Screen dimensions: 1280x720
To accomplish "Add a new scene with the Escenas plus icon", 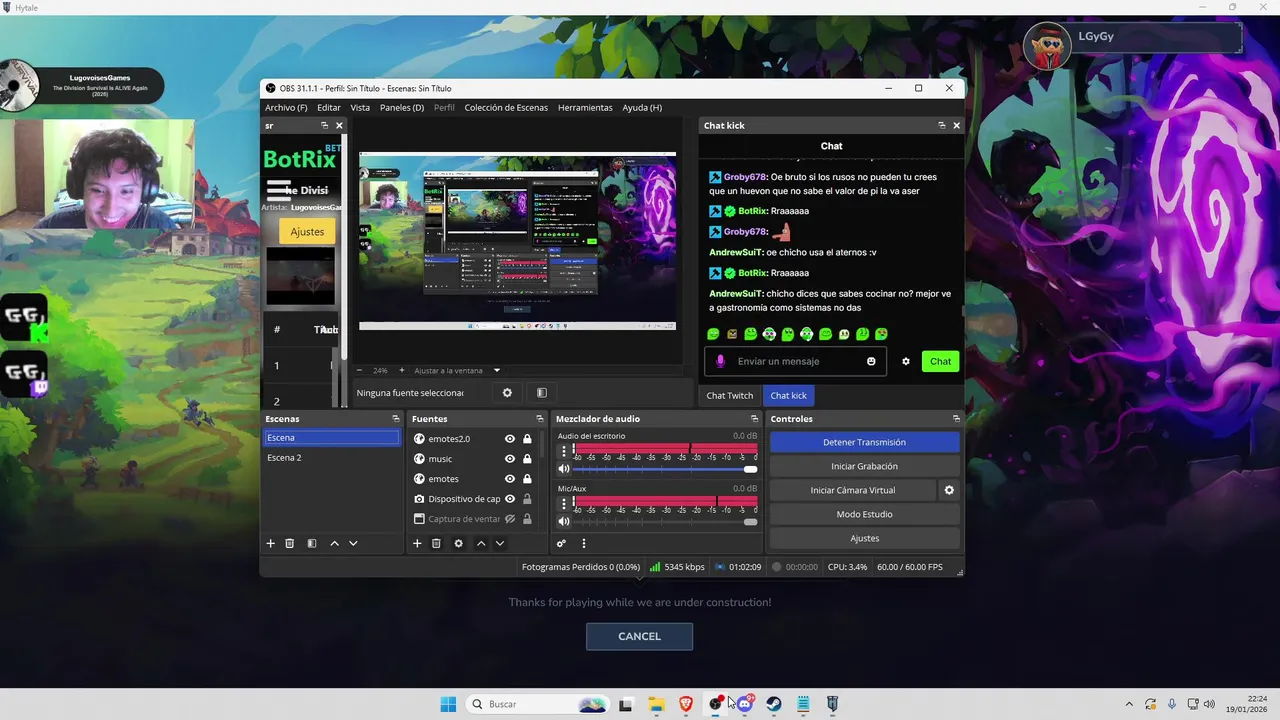I will [270, 543].
